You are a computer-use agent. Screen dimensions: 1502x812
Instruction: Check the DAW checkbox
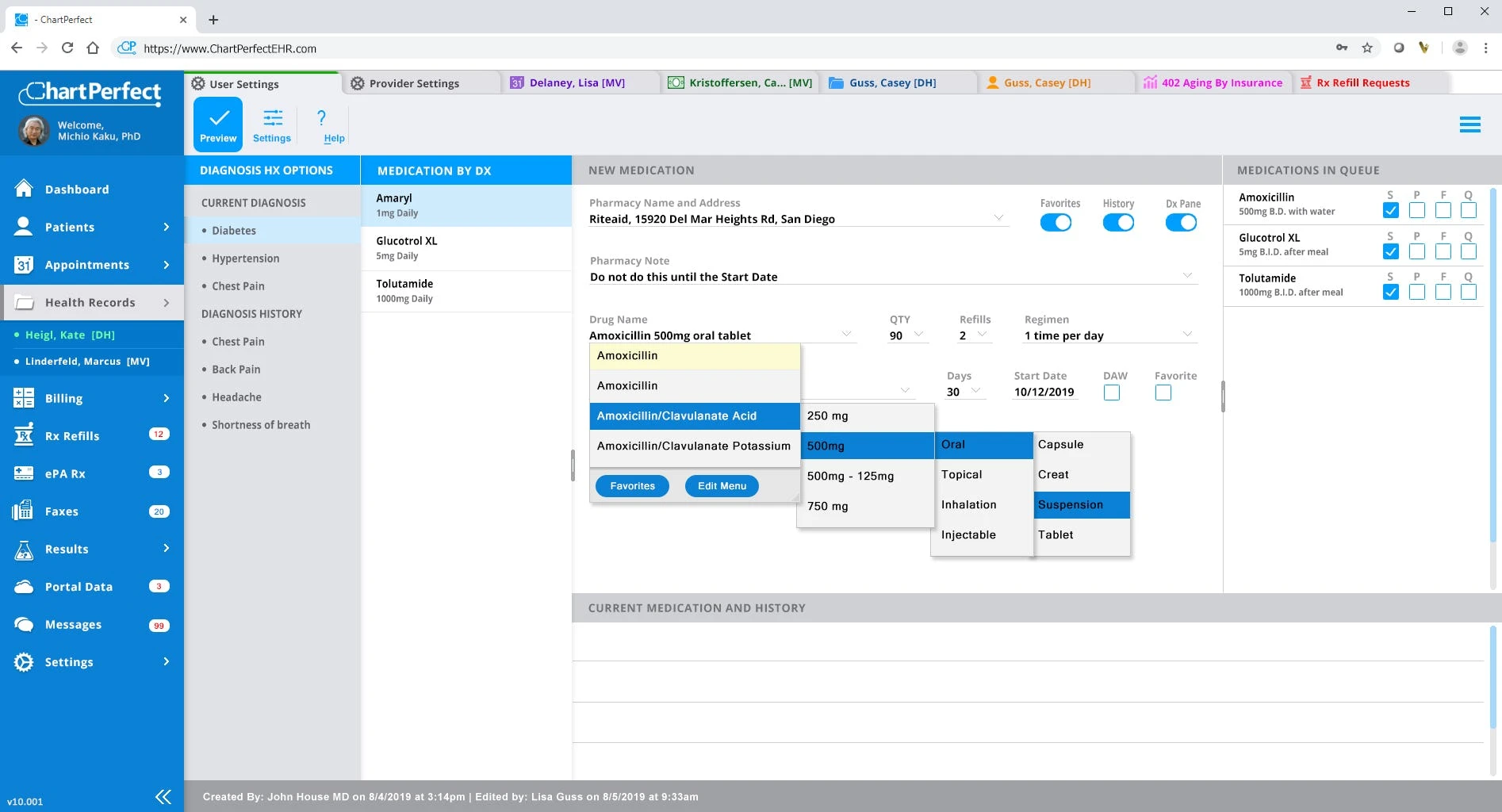click(1113, 392)
